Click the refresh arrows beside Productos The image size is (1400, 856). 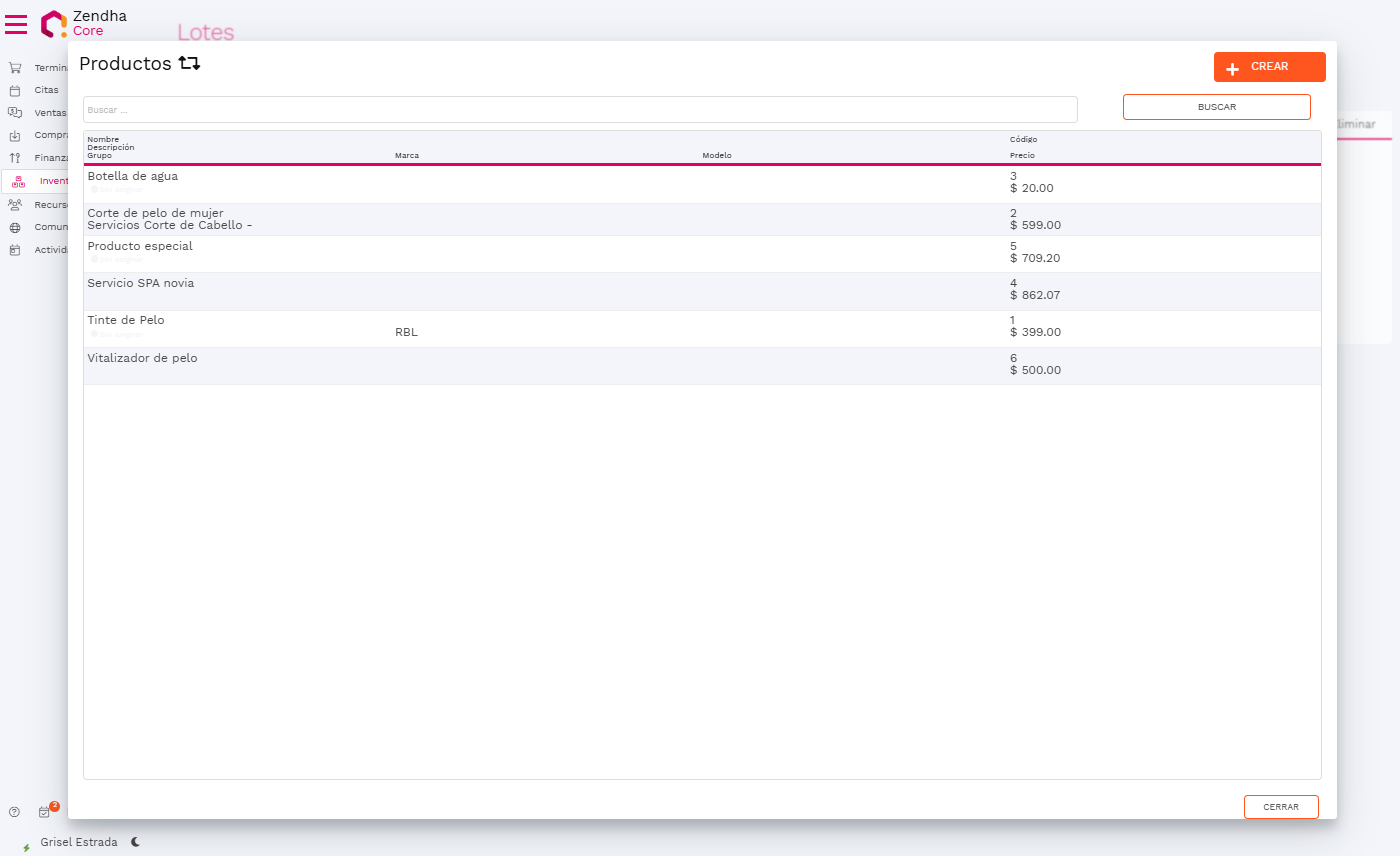point(189,64)
